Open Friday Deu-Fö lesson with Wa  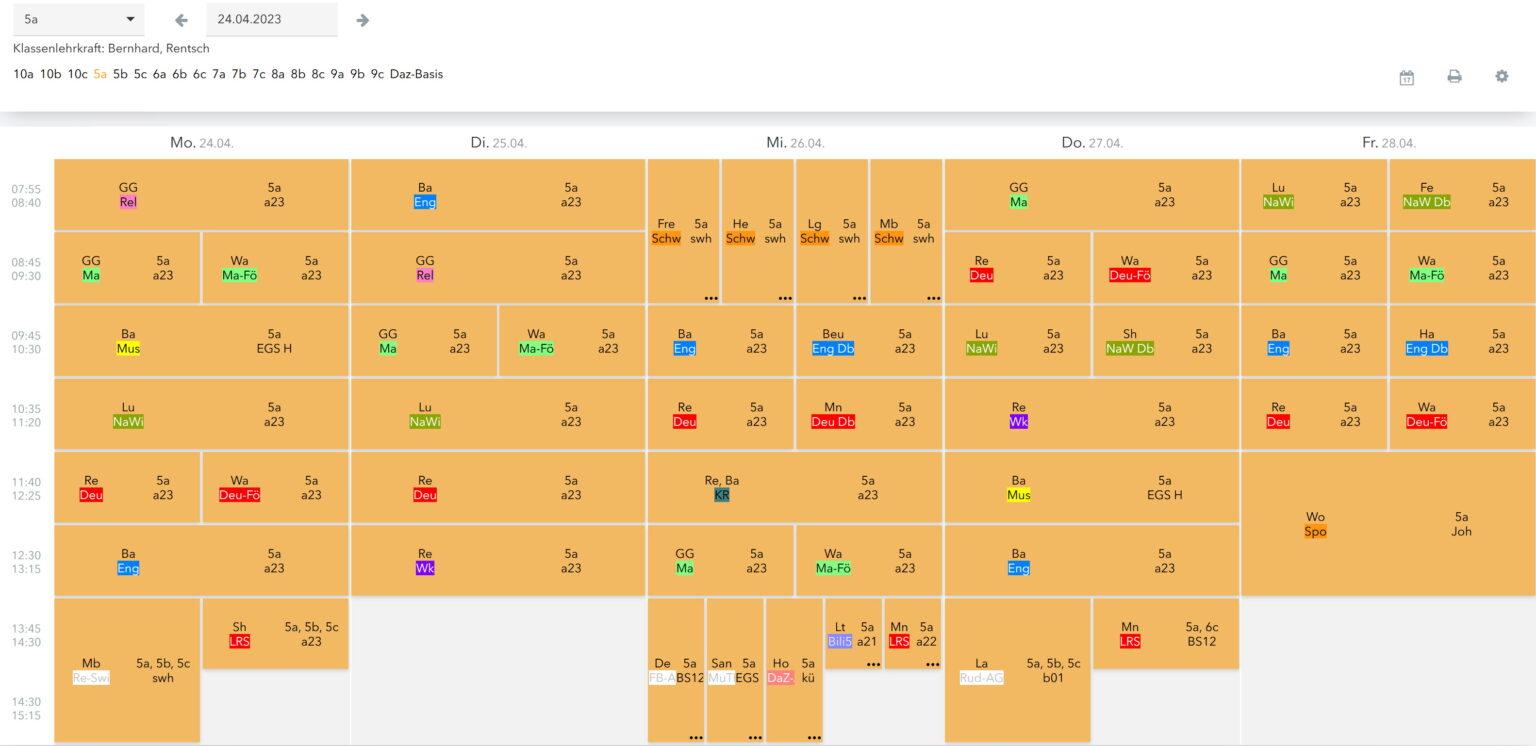coord(1462,414)
